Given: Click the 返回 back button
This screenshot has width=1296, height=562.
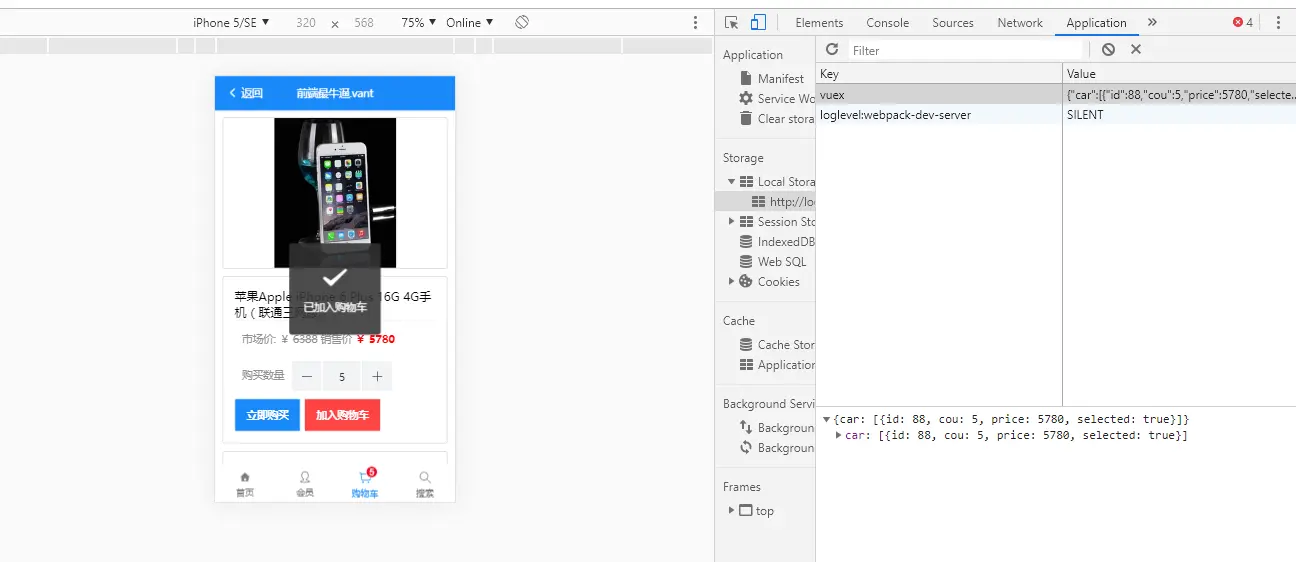Looking at the screenshot, I should pos(246,93).
